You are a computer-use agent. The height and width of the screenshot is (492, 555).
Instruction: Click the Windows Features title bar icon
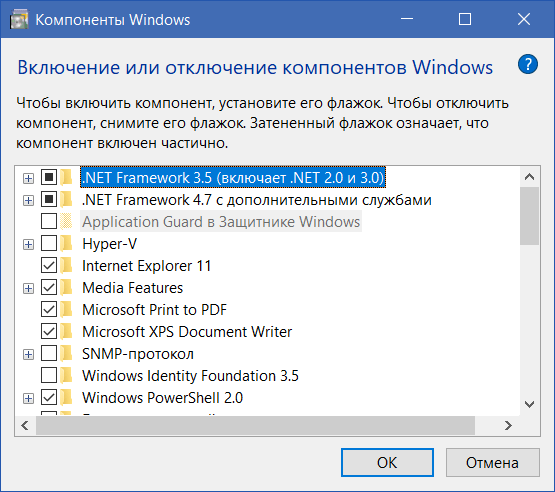coord(19,19)
